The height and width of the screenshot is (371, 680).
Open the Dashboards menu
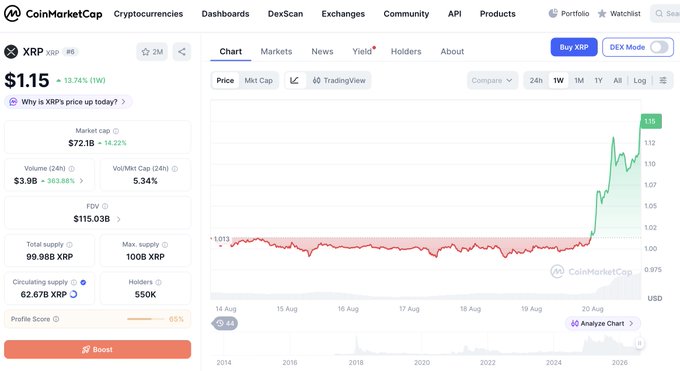(225, 14)
